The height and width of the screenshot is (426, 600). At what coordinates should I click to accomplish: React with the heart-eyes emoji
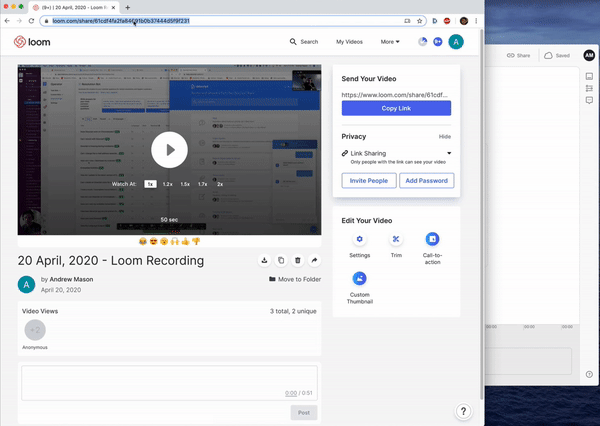pos(153,241)
